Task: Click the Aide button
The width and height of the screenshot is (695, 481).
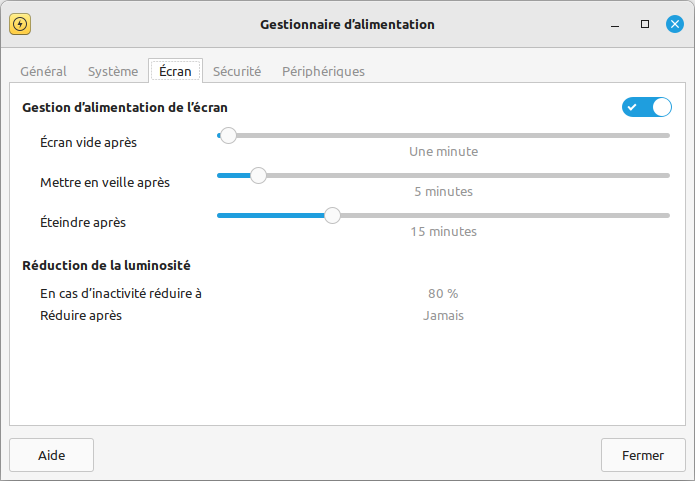Action: tap(51, 455)
